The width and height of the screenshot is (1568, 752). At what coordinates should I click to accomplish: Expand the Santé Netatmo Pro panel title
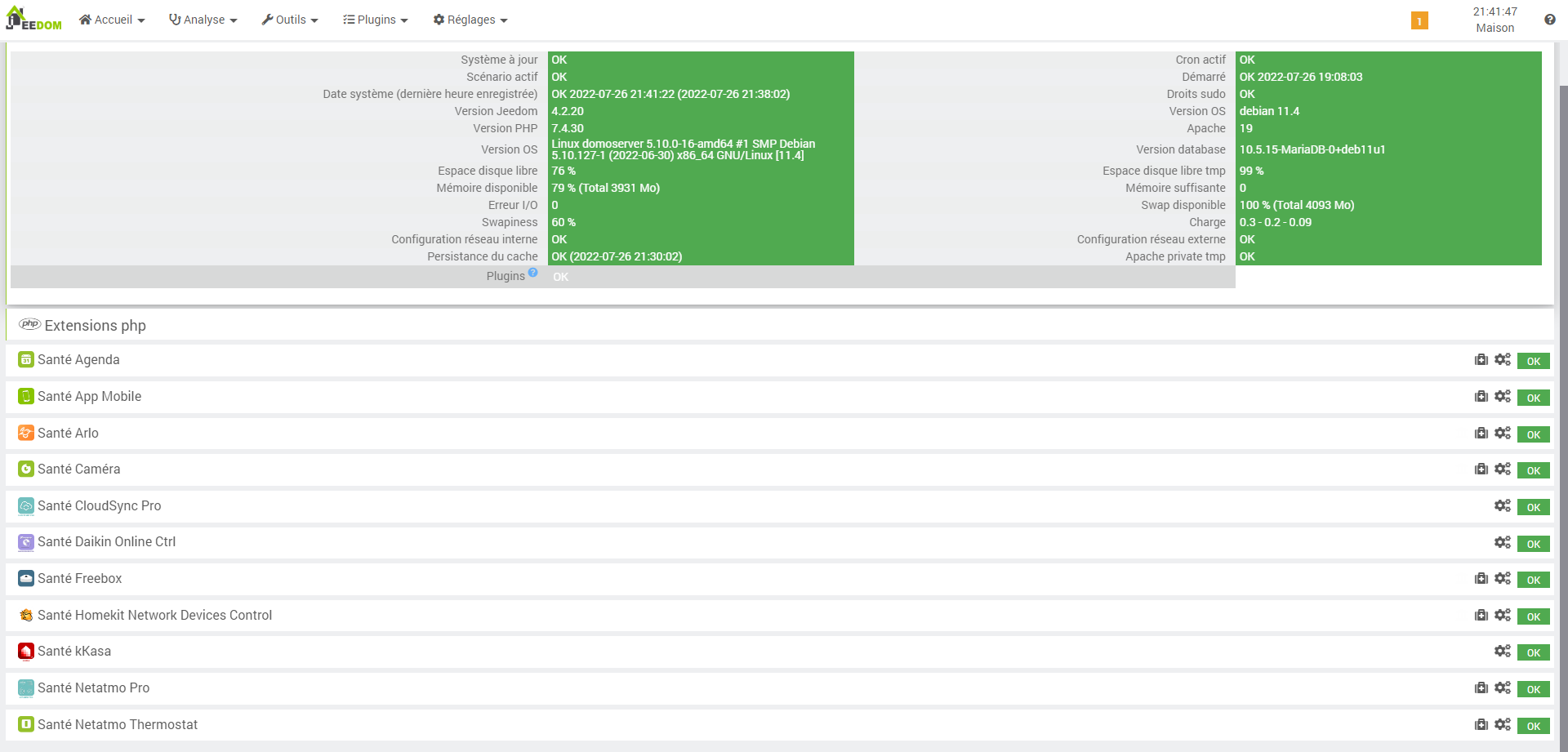coord(94,688)
